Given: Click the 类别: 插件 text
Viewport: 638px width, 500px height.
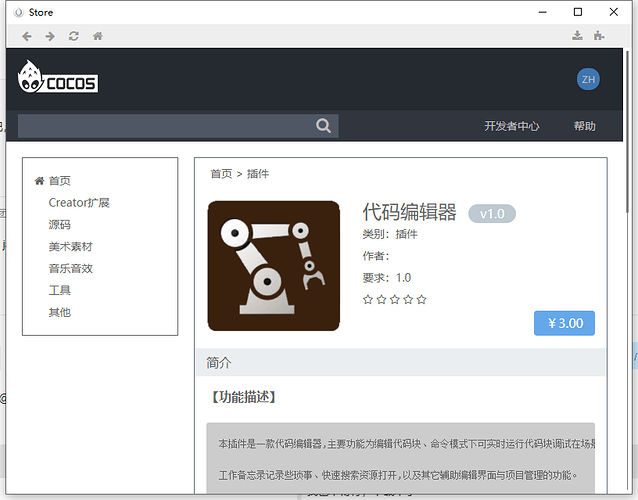Looking at the screenshot, I should click(x=390, y=234).
